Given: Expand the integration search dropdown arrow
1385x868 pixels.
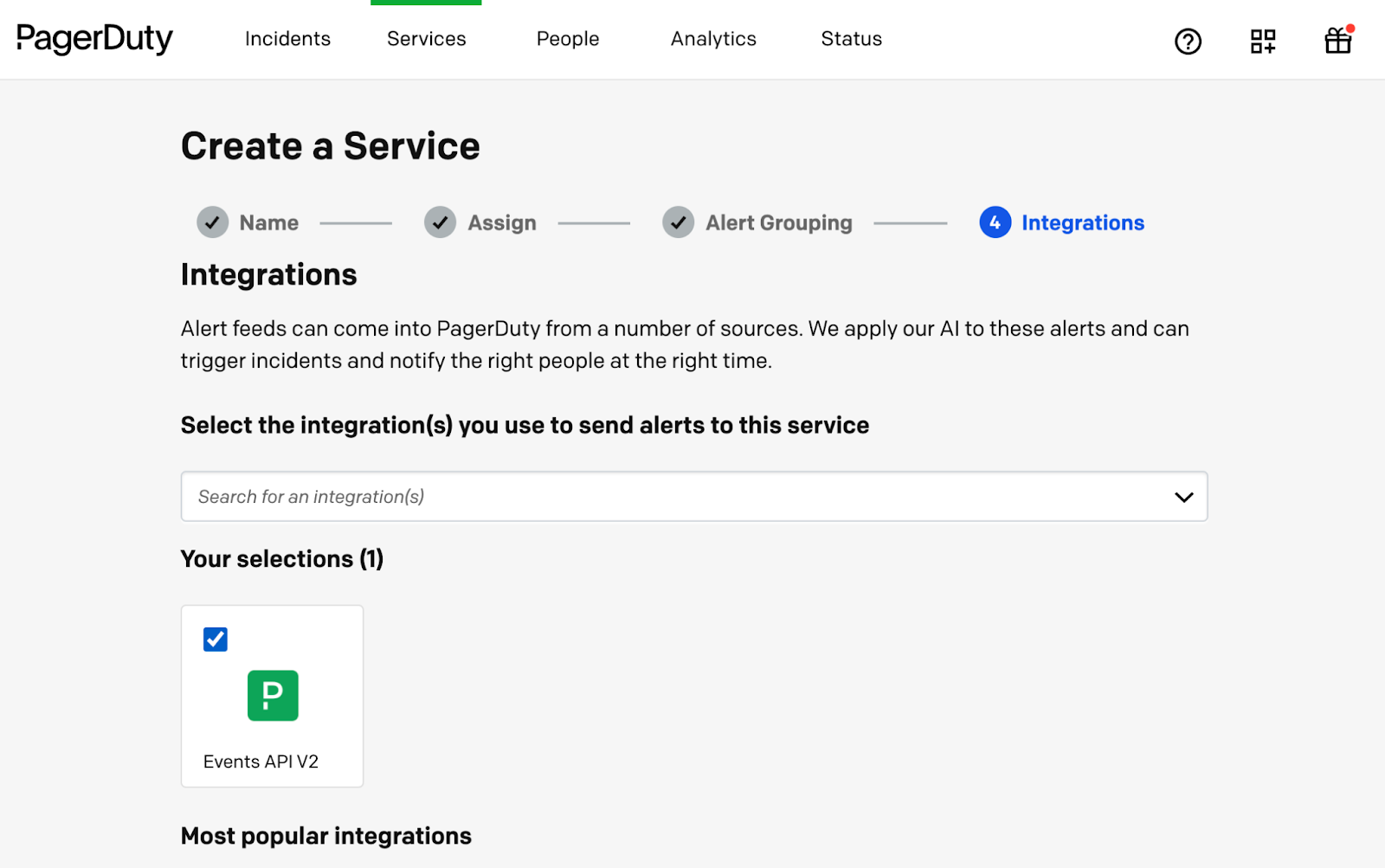Looking at the screenshot, I should [x=1183, y=497].
